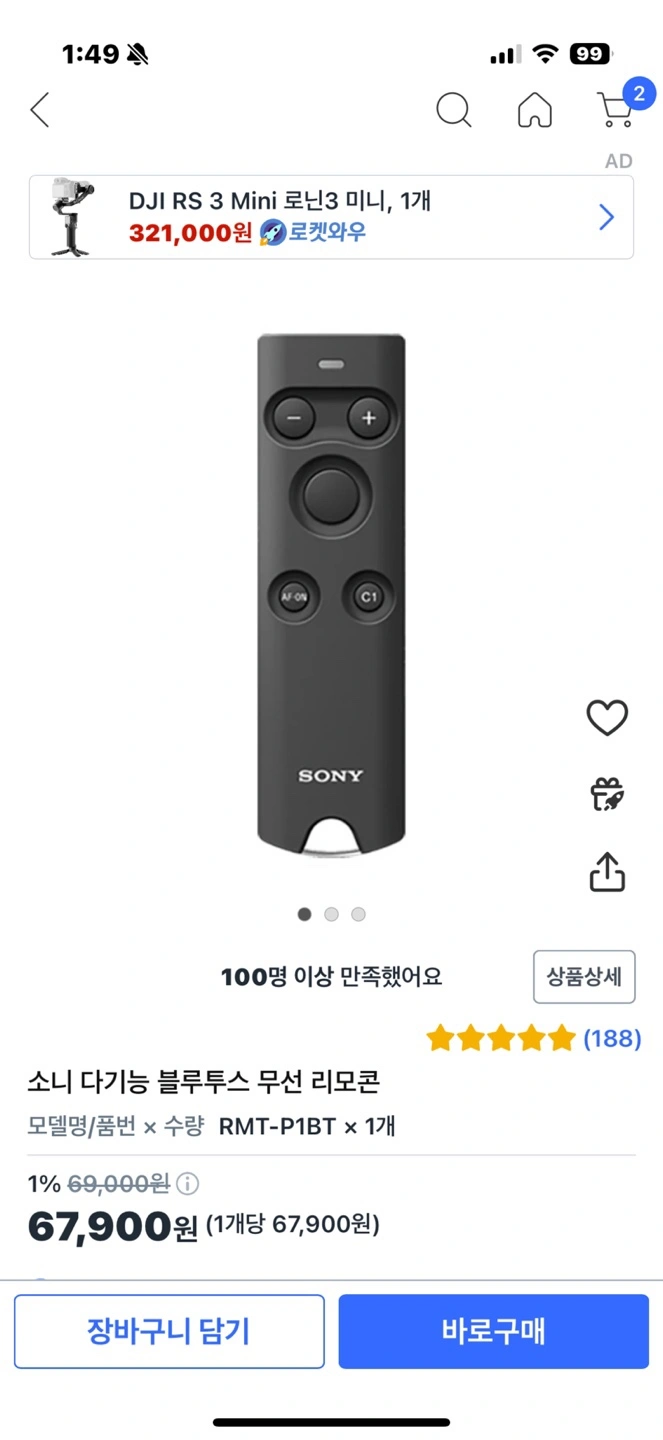Tap the 상품상세 button
The image size is (663, 1440).
[584, 977]
